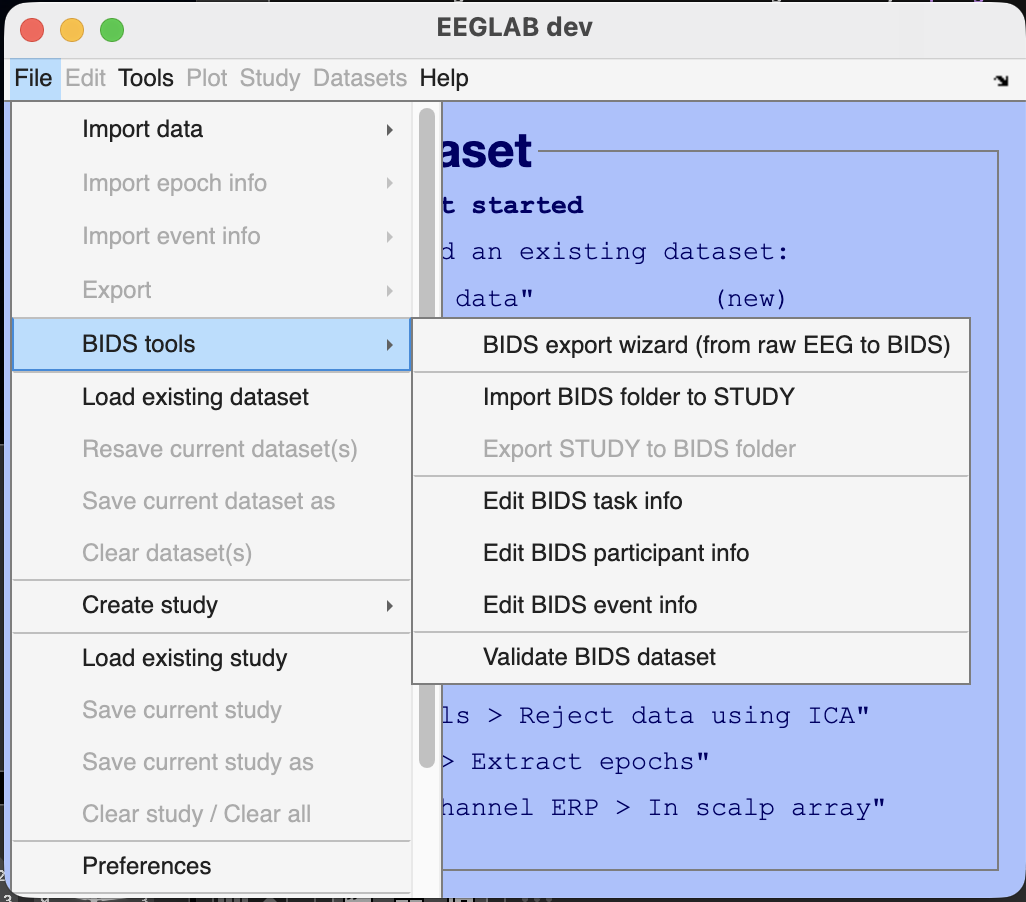The image size is (1026, 902).
Task: Click the green maximize traffic-light button
Action: [112, 30]
